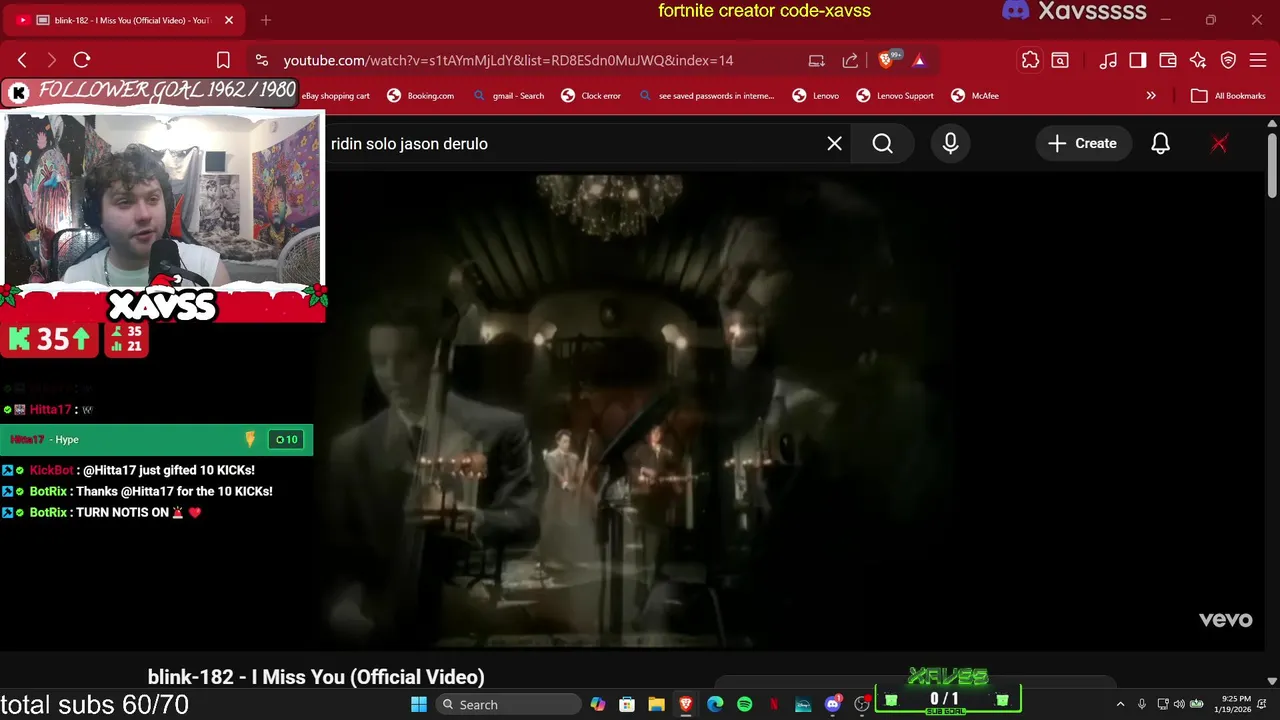Screen dimensions: 1280x720
Task: Open the Lenovo Support bookmark
Action: [895, 96]
